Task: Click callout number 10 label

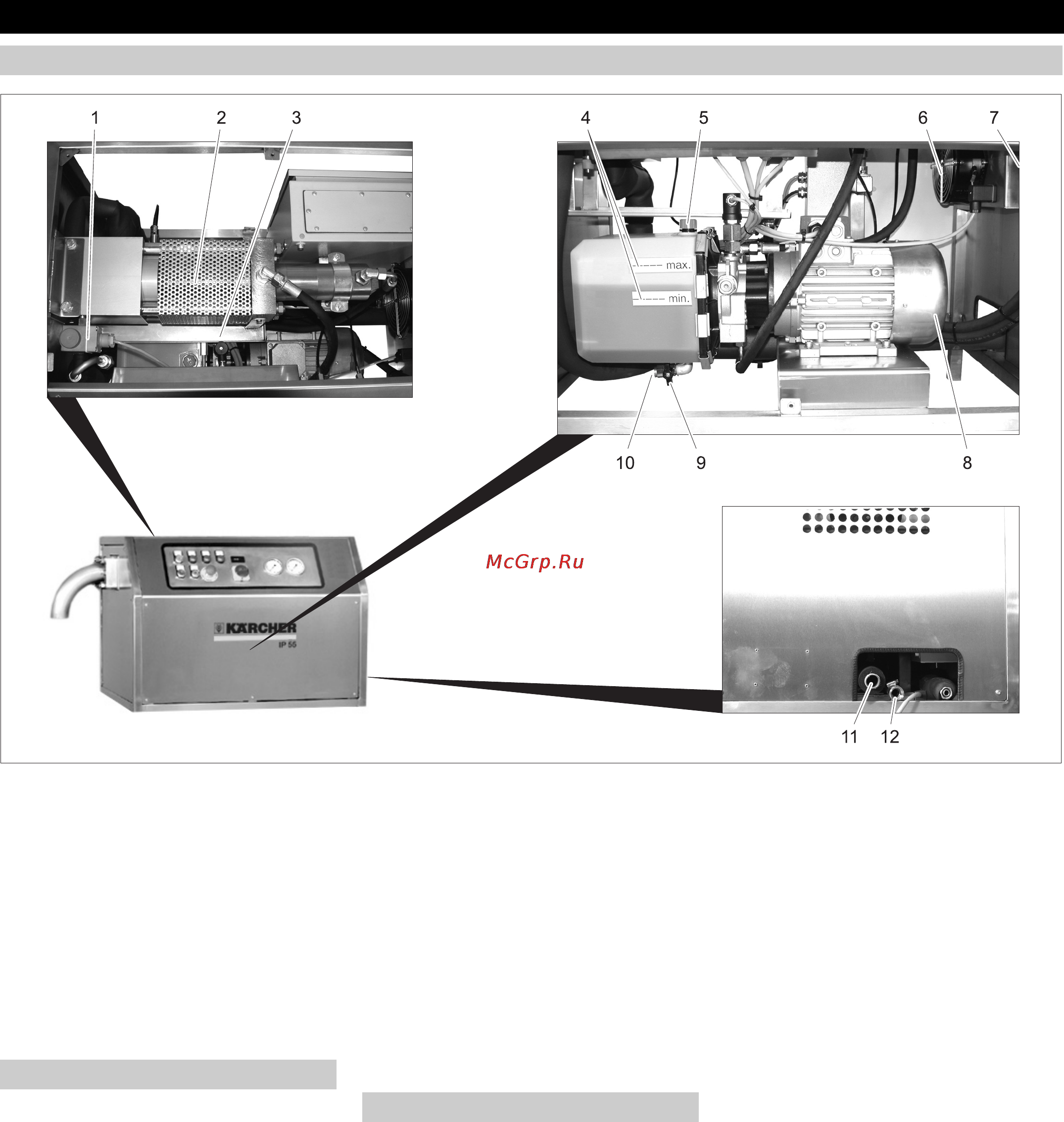Action: tap(625, 463)
